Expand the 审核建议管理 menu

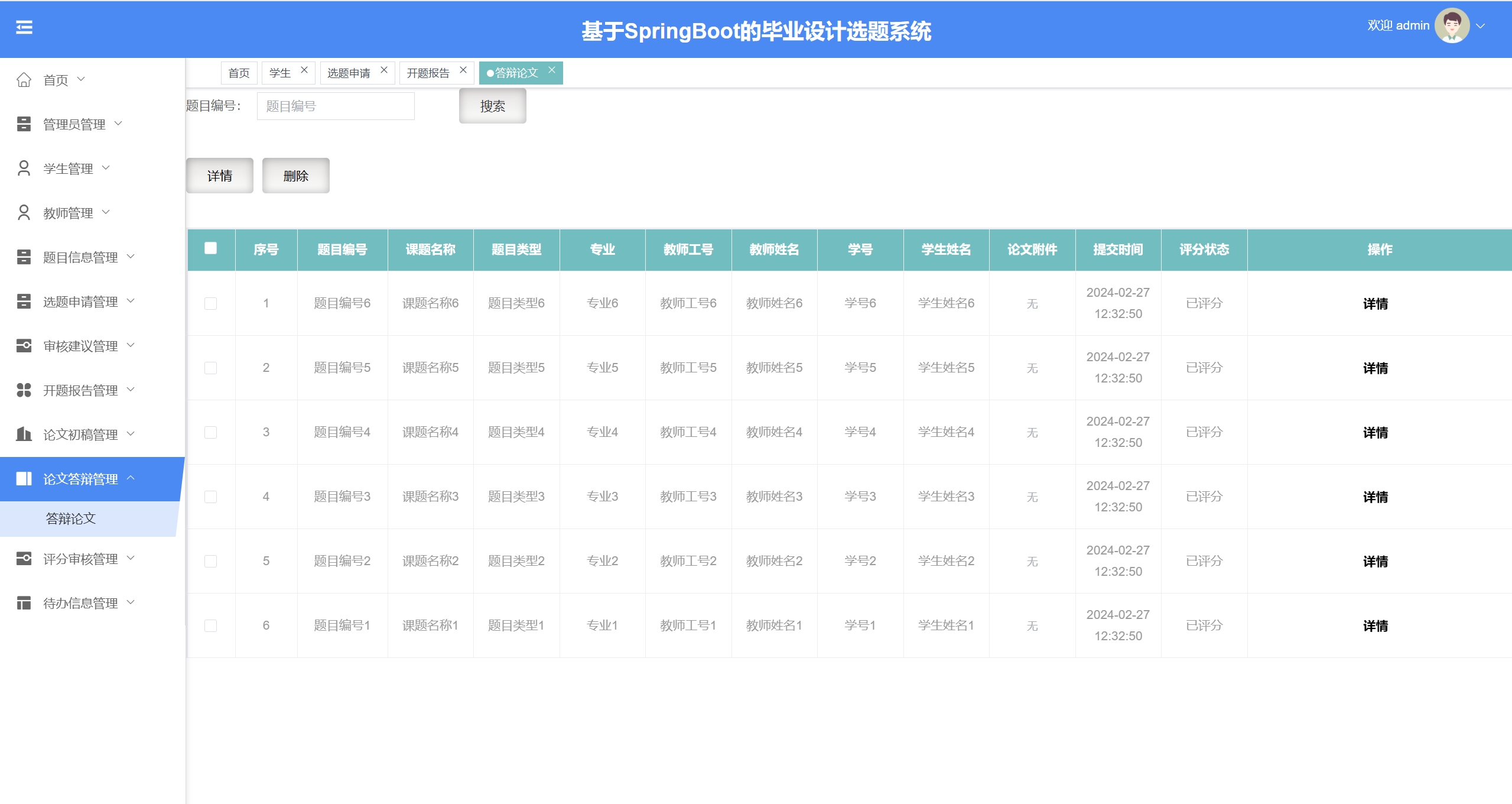[x=131, y=345]
